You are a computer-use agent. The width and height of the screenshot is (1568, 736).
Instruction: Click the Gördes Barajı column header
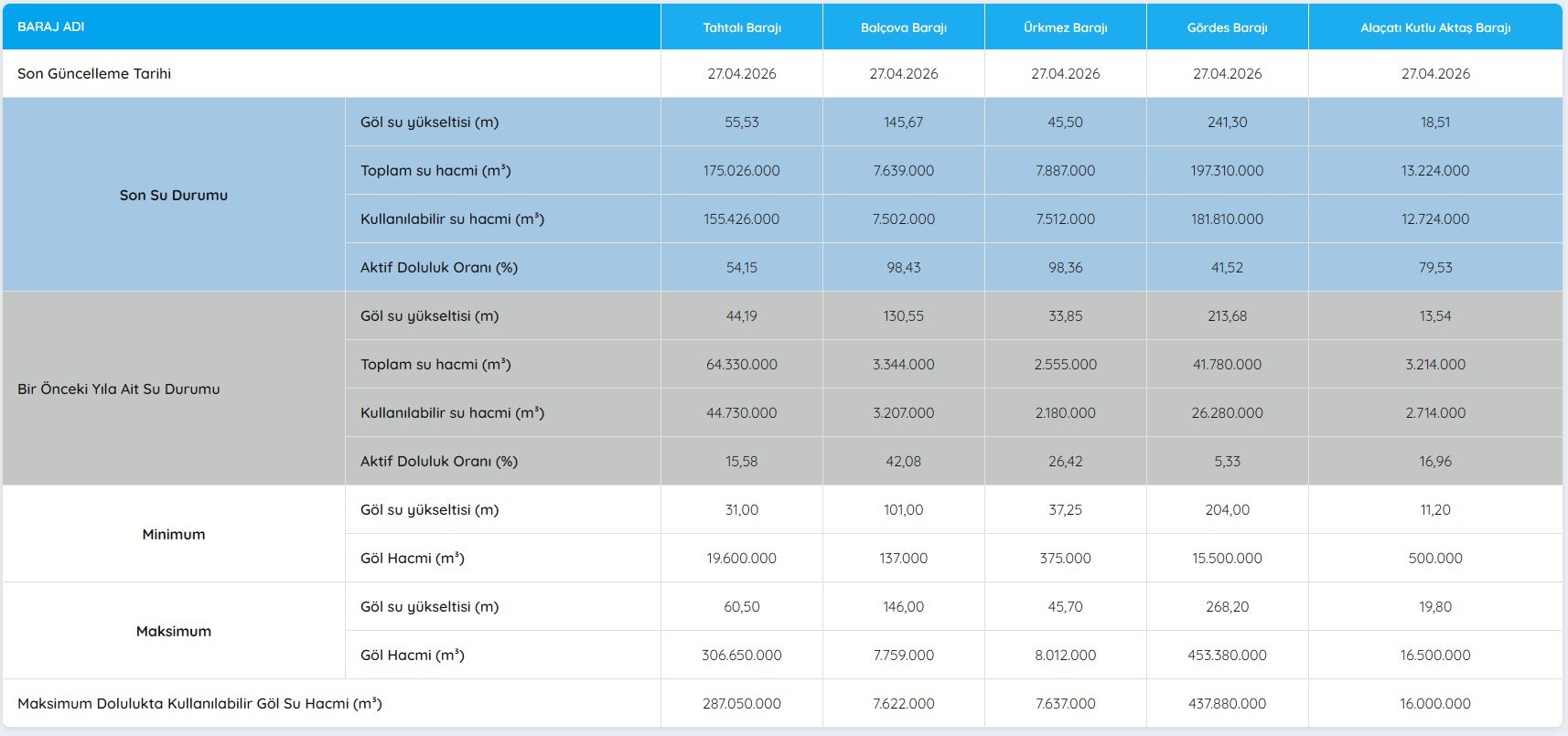coord(1227,27)
